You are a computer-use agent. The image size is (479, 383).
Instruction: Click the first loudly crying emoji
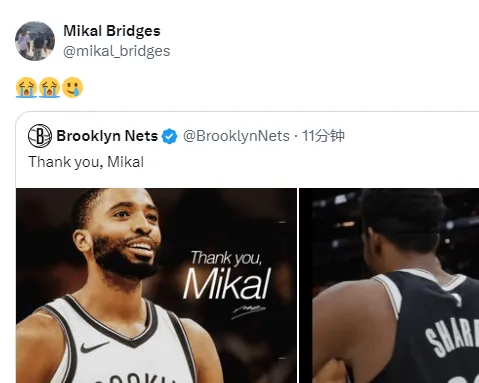click(26, 88)
